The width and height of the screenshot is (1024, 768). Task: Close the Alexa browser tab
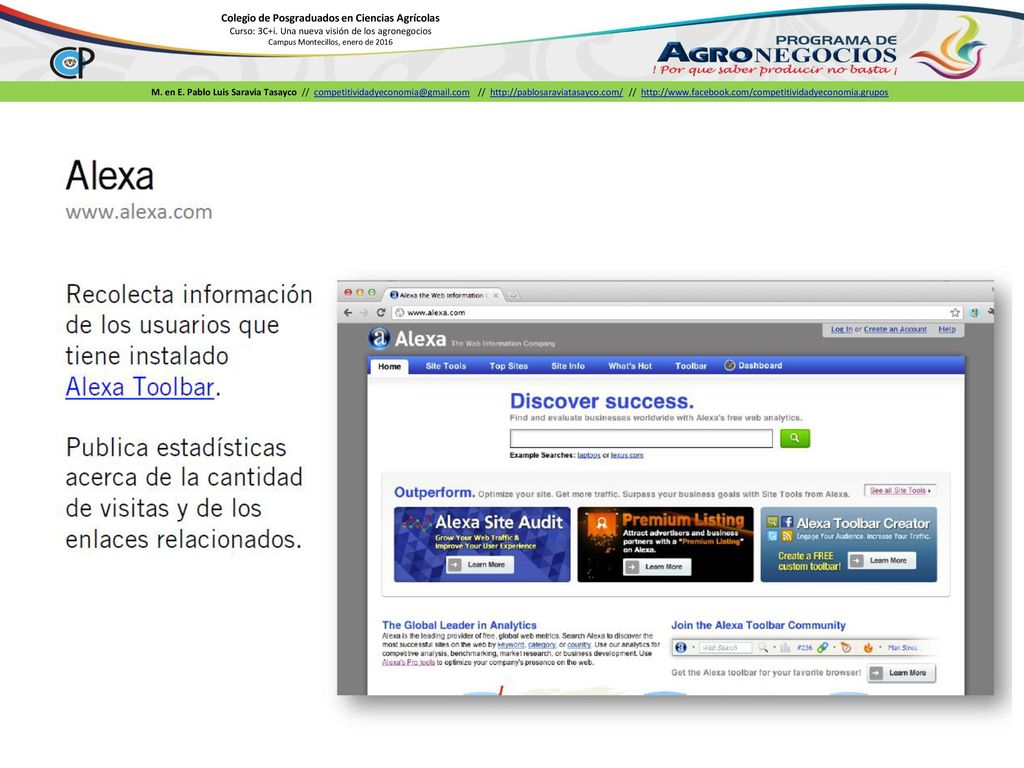tap(496, 295)
